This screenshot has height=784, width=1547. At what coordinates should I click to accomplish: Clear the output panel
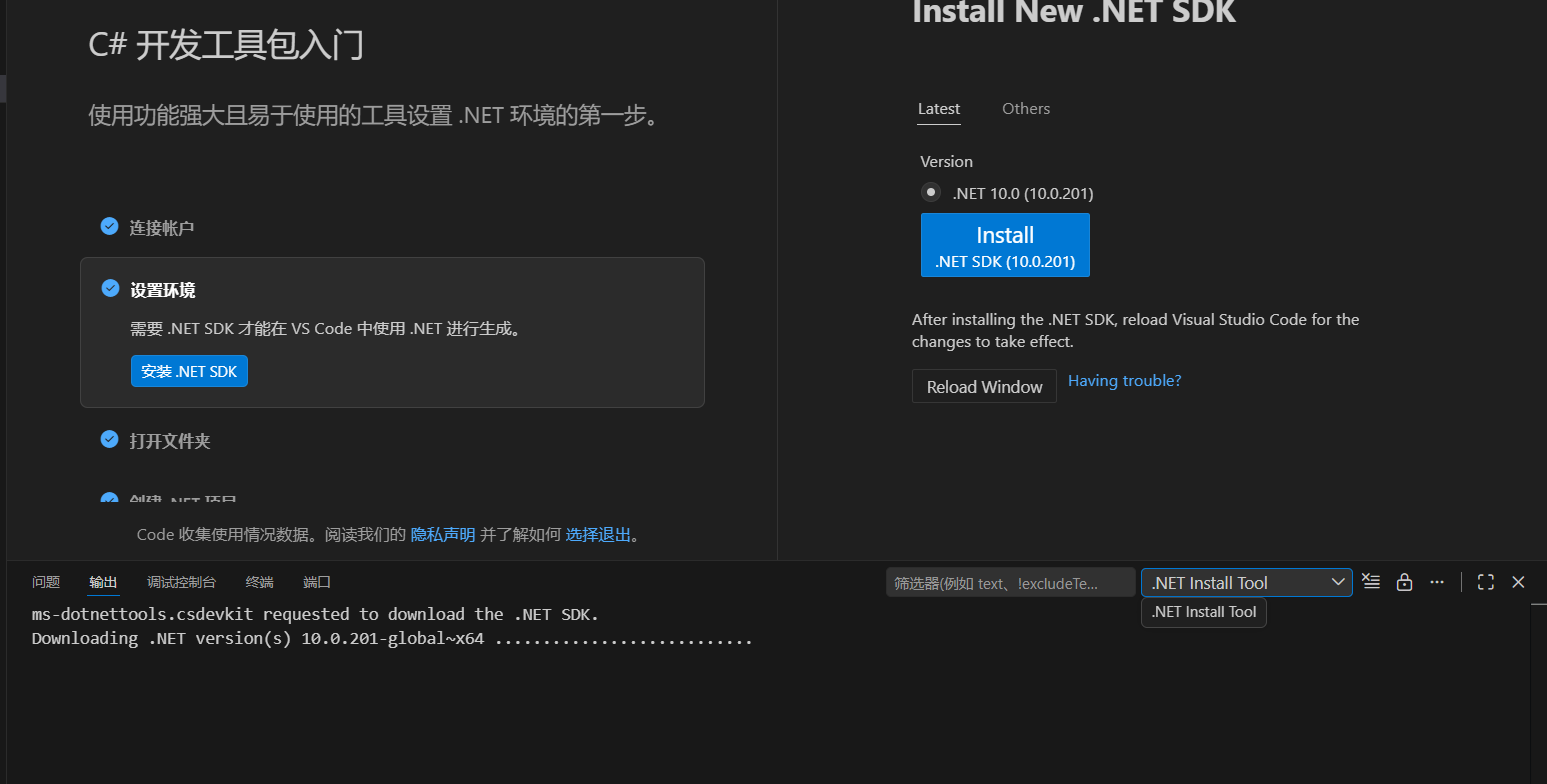pos(1372,582)
